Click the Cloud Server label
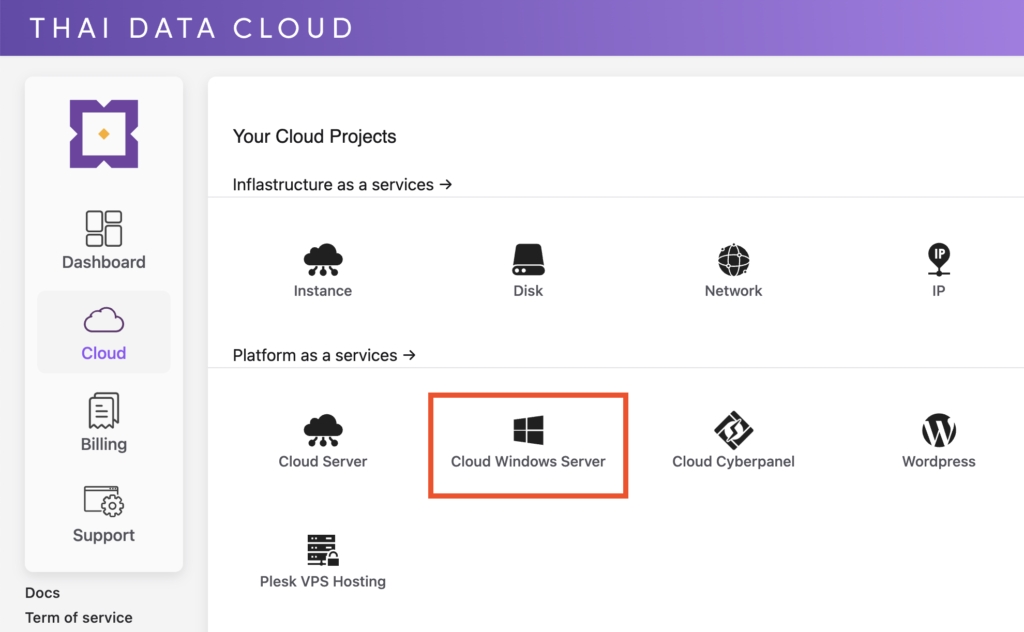 [323, 462]
